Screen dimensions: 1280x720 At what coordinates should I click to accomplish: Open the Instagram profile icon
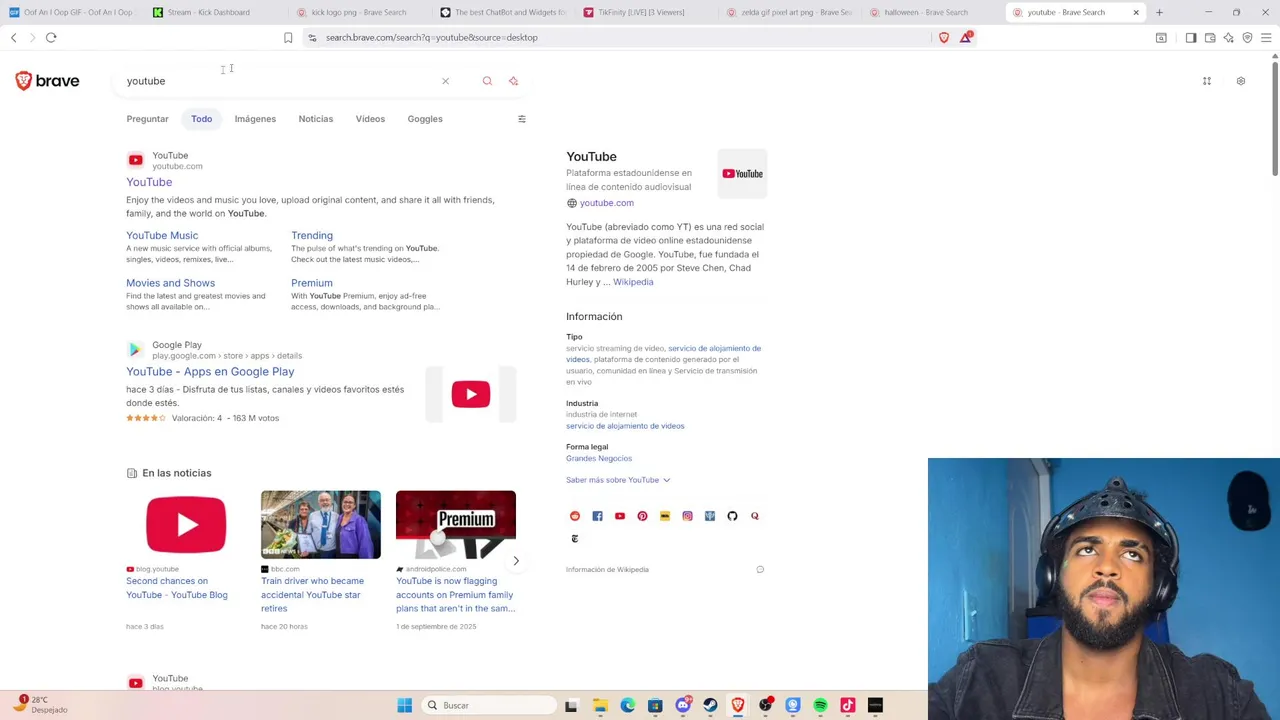click(687, 516)
